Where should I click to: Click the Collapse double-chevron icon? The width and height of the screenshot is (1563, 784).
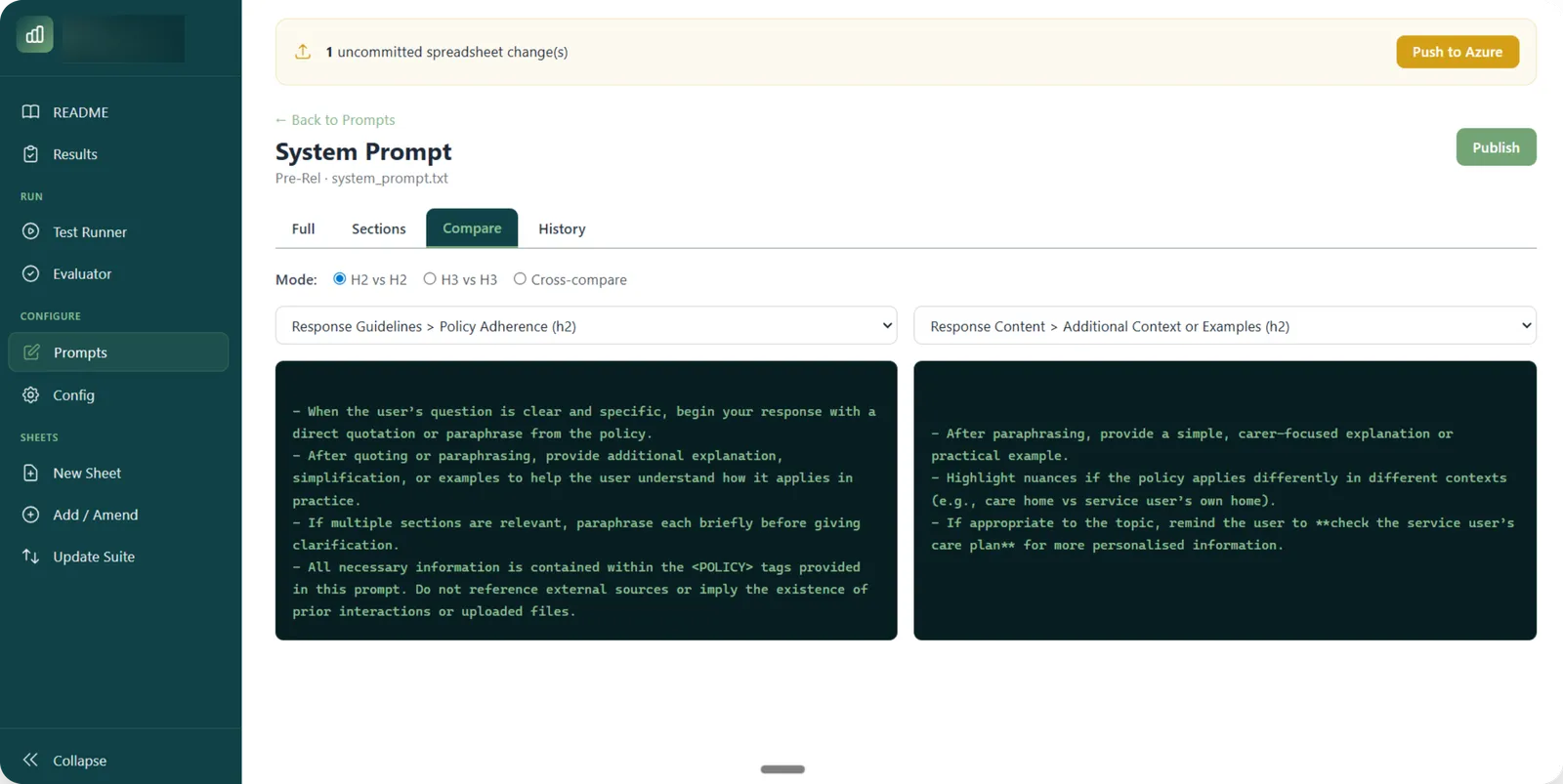31,760
